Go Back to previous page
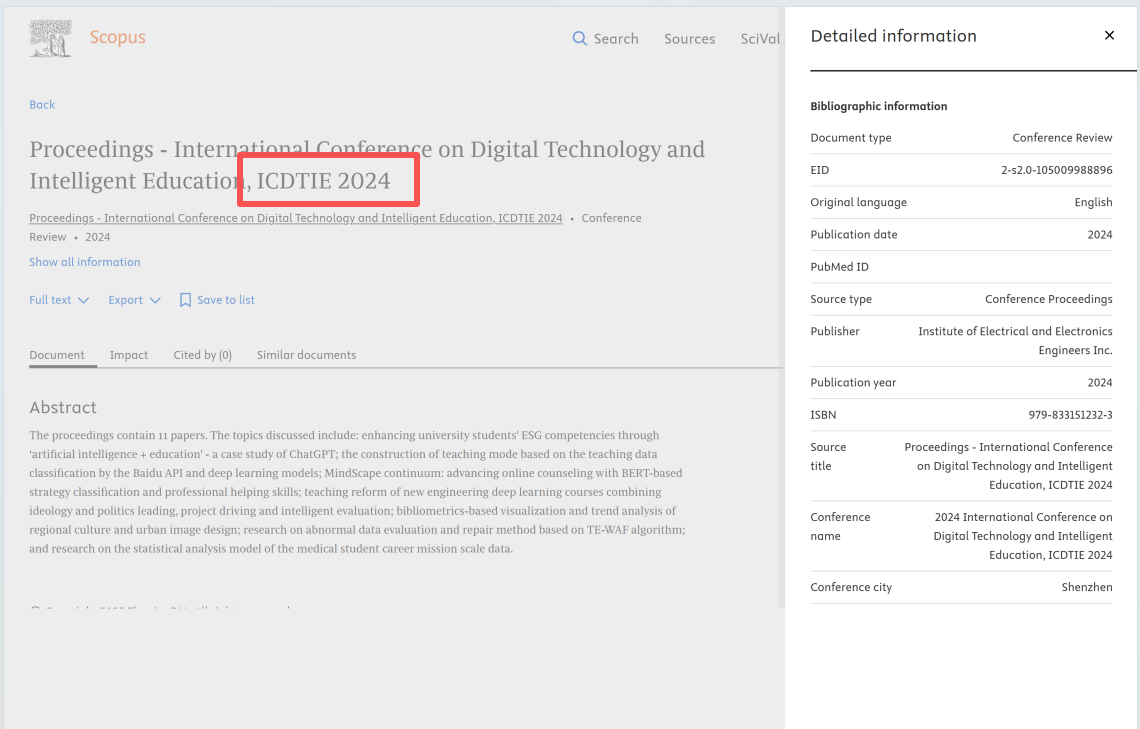 (42, 105)
